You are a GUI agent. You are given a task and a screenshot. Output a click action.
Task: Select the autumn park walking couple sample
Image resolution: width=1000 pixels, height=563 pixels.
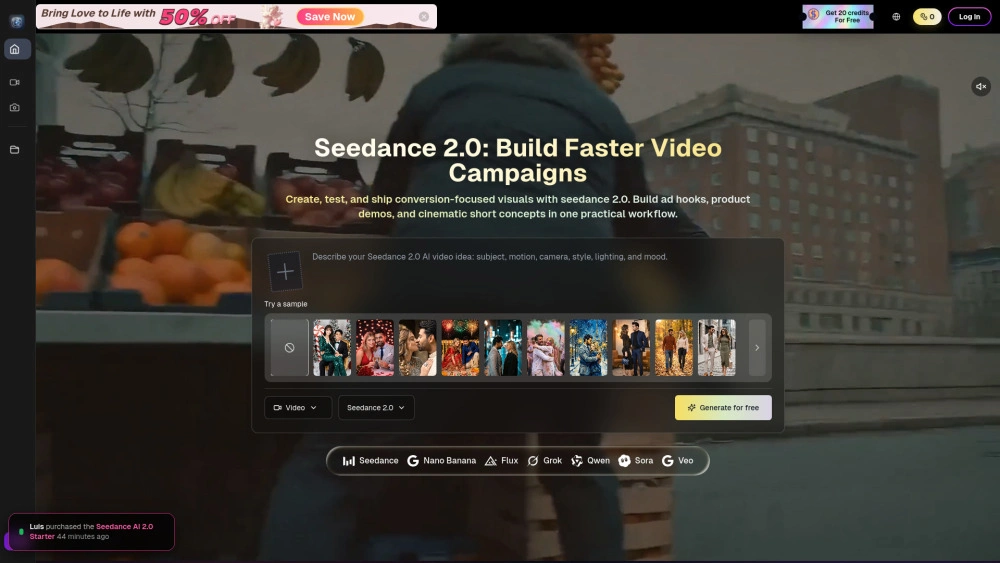(674, 347)
